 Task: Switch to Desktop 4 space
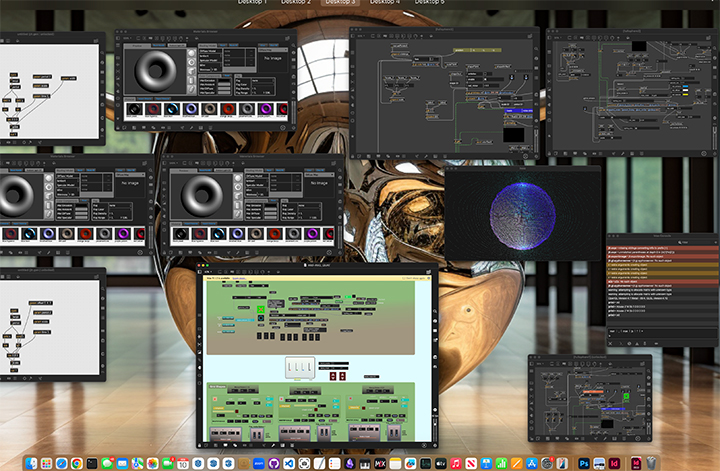pos(384,3)
